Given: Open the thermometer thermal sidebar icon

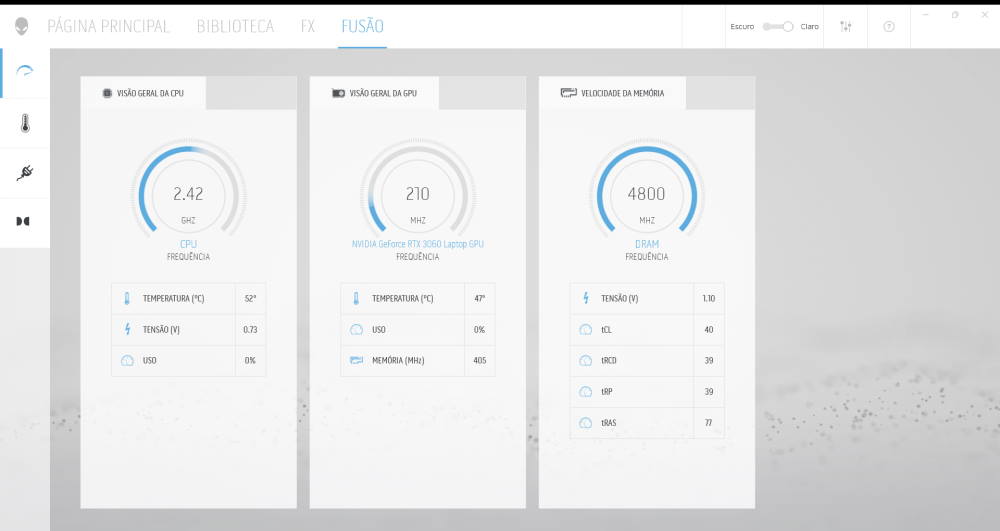Looking at the screenshot, I should (25, 123).
